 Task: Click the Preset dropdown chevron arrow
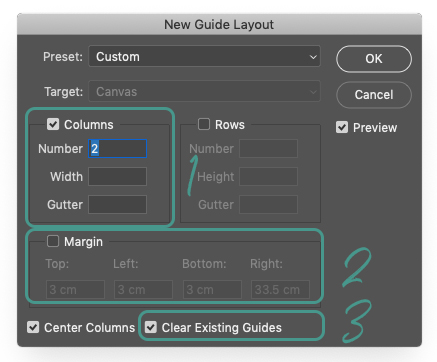pos(313,57)
